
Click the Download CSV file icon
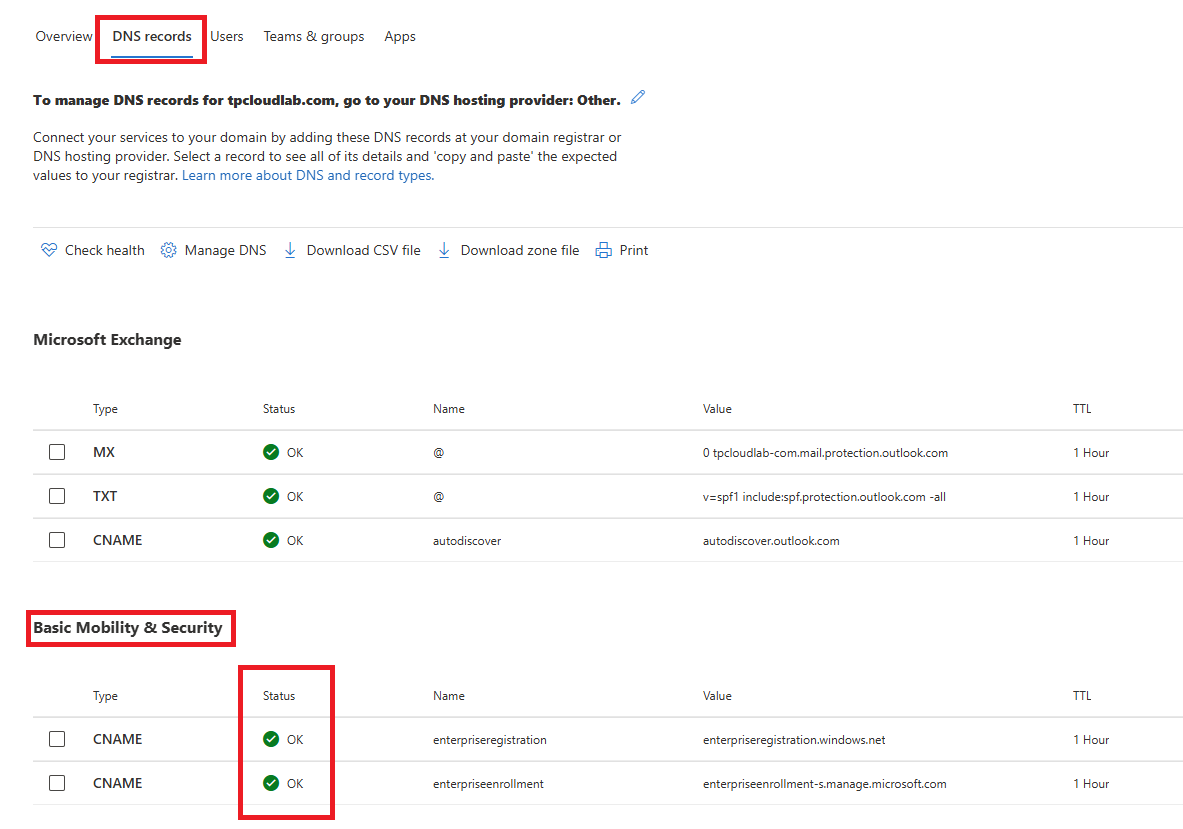(x=290, y=249)
